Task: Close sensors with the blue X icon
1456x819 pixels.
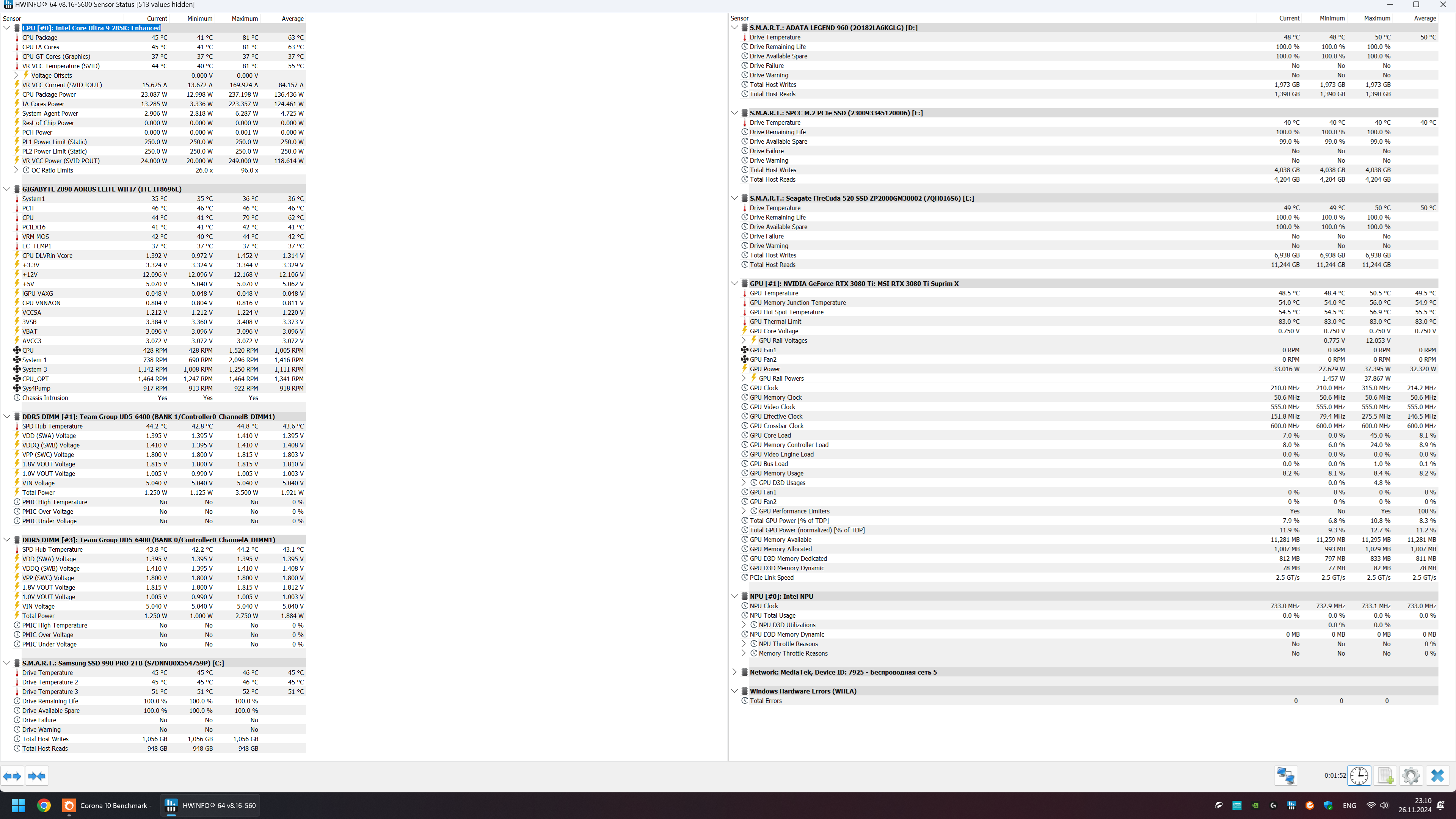Action: (1437, 775)
